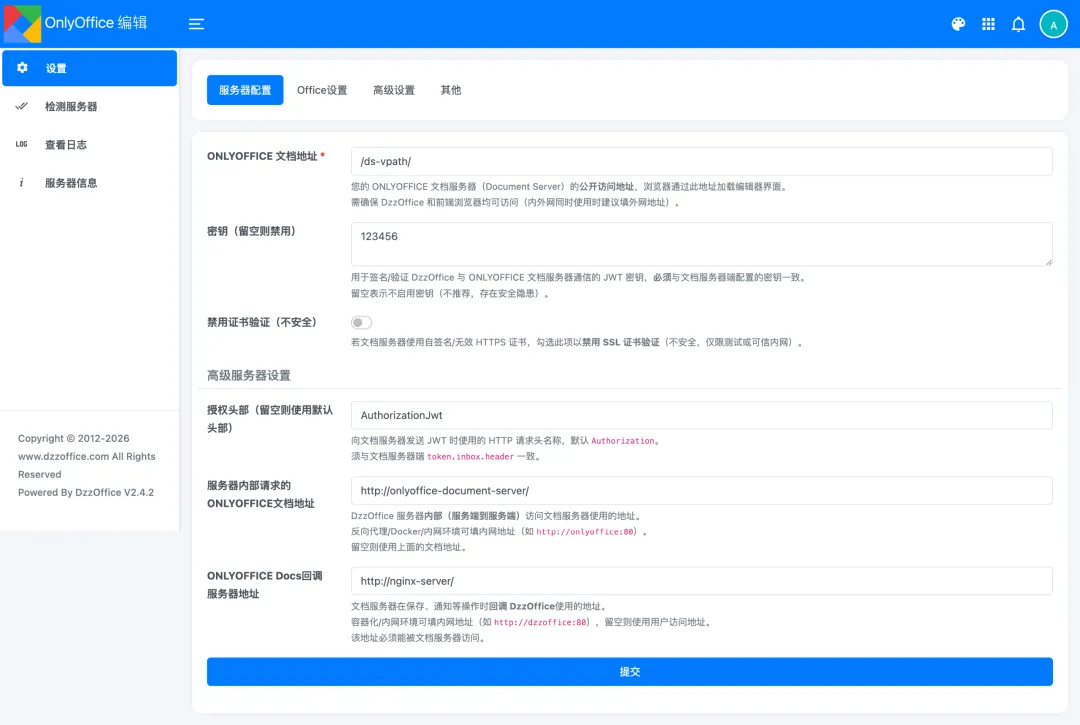Viewport: 1080px width, 725px height.
Task: Click the pink Authorization code text
Action: (623, 441)
